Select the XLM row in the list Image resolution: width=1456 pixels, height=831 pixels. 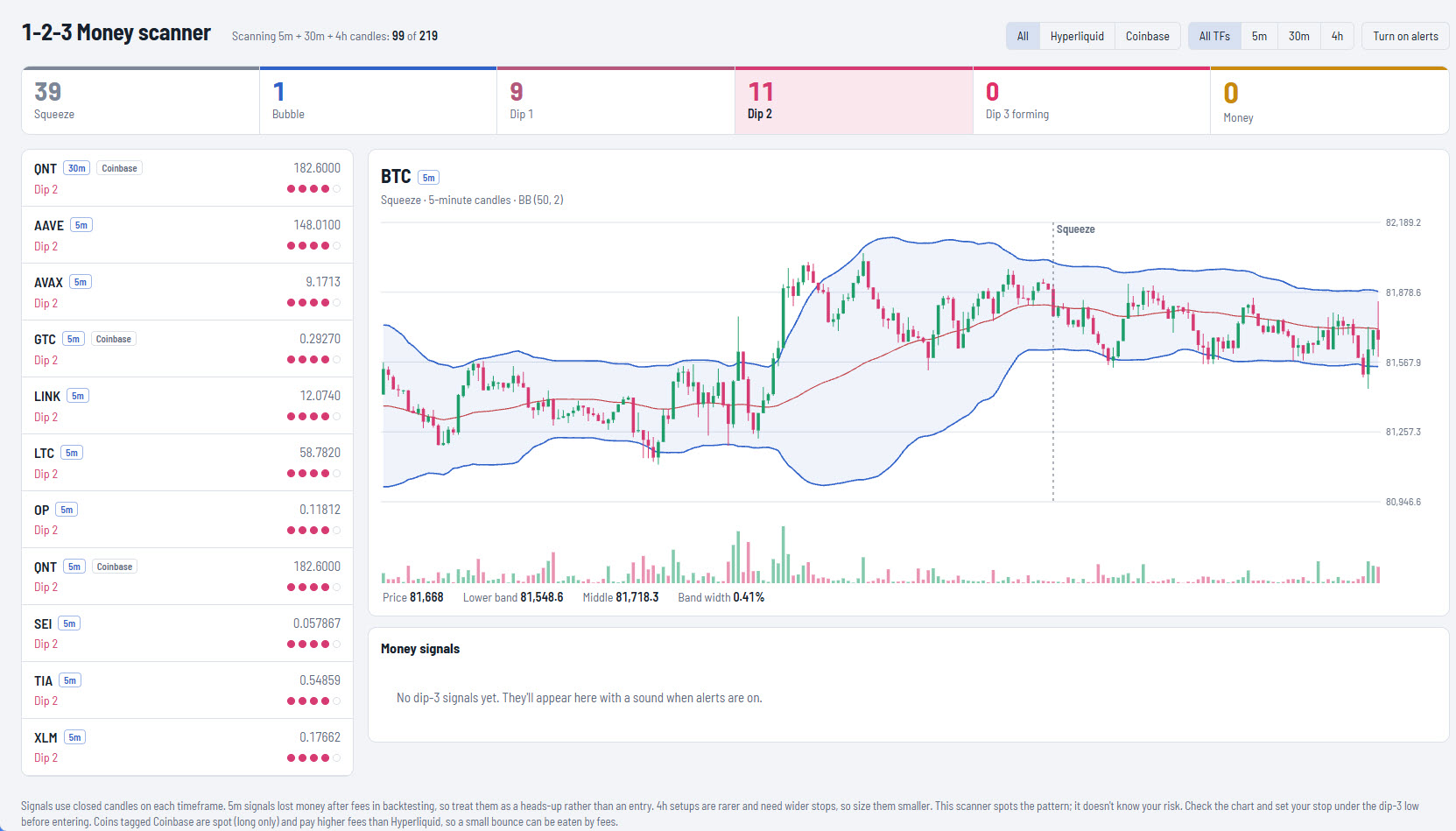(187, 747)
